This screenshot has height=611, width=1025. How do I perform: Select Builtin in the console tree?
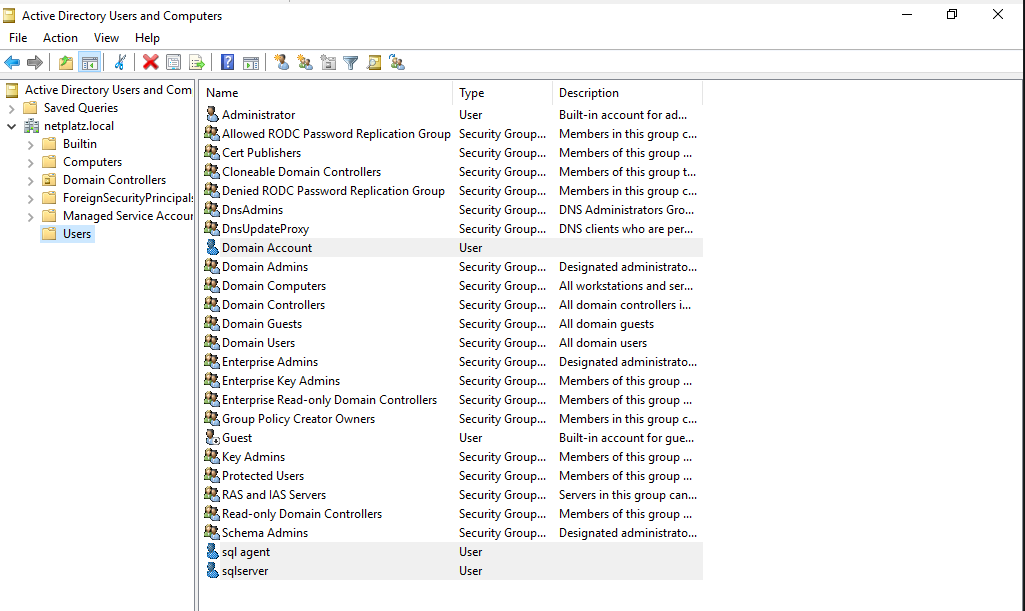80,144
